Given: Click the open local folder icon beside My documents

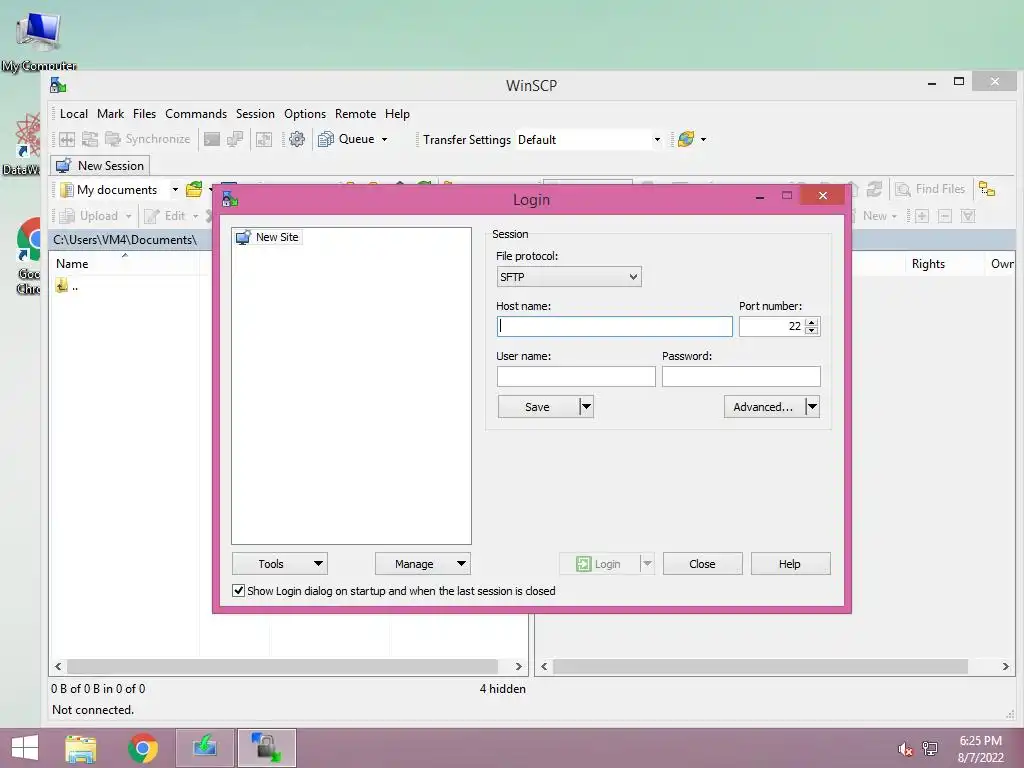Looking at the screenshot, I should click(x=194, y=189).
